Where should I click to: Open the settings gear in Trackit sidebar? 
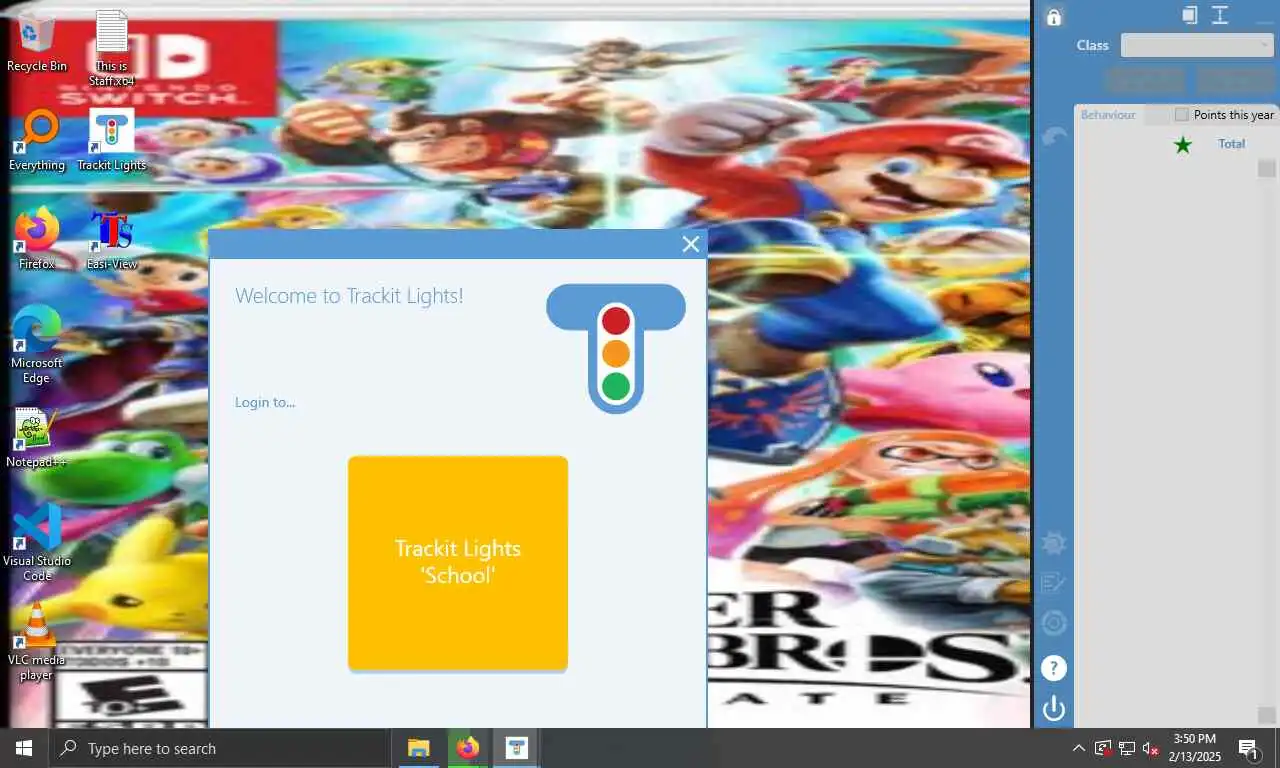[1054, 543]
